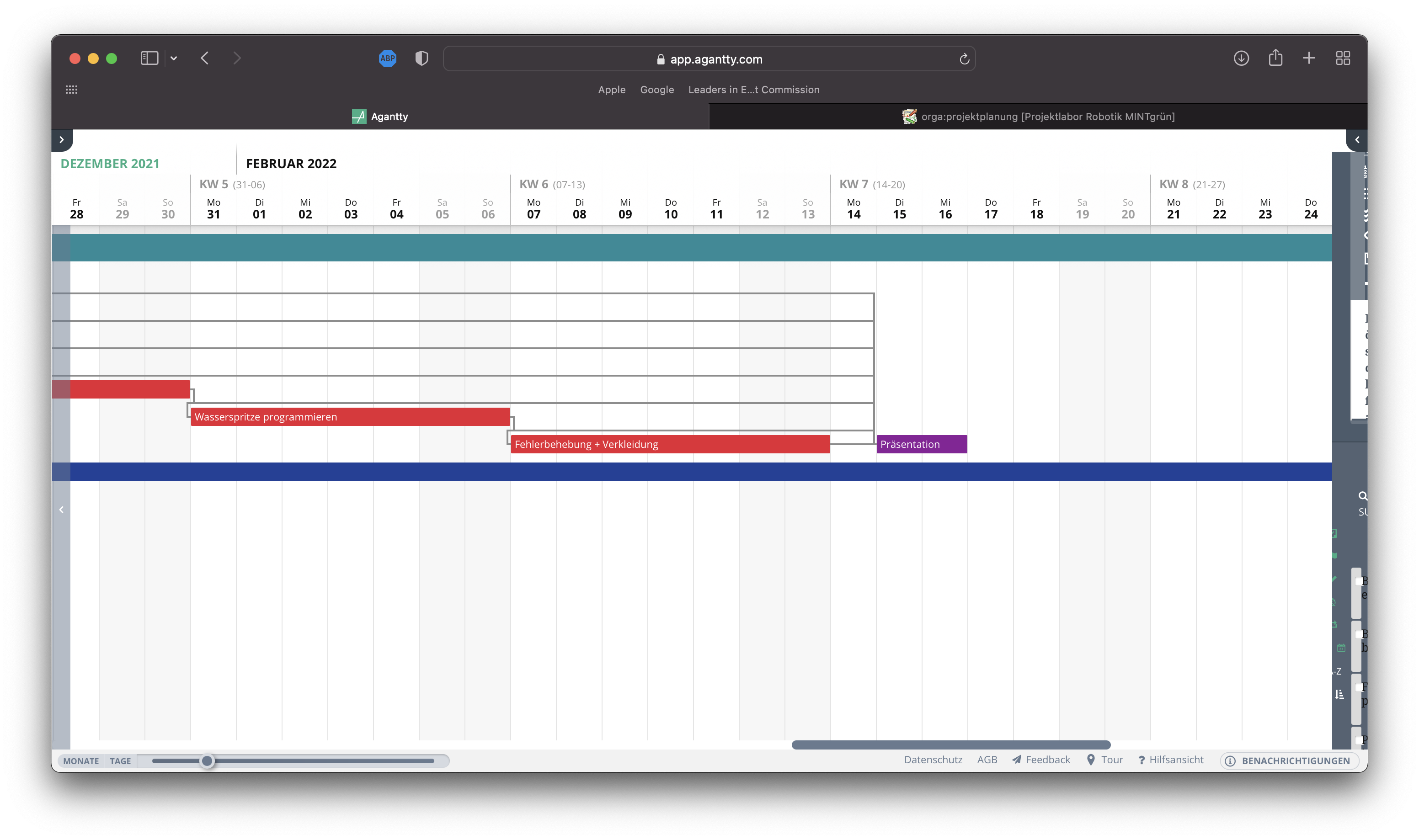Viewport: 1419px width, 840px height.
Task: Show Safari downloads
Action: pyautogui.click(x=1241, y=58)
